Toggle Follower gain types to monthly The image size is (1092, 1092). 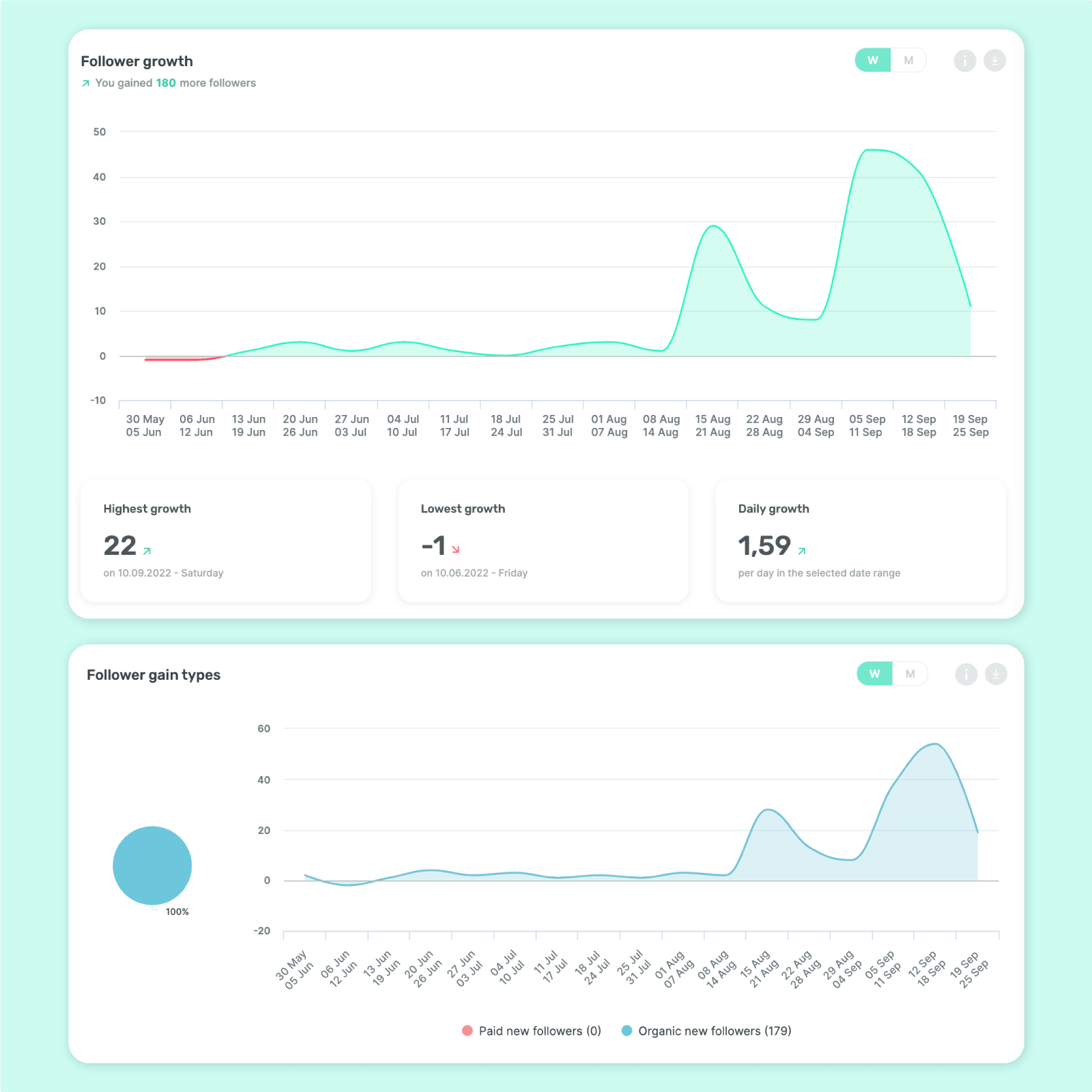(x=910, y=674)
